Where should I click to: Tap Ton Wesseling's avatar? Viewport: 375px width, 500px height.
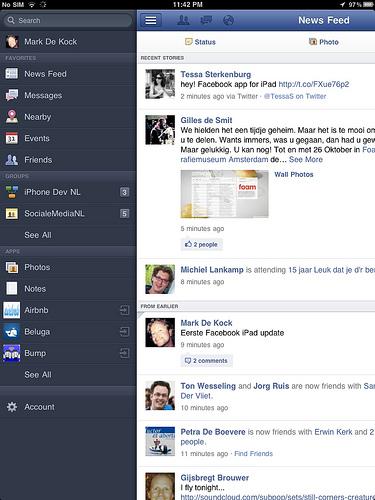(160, 395)
